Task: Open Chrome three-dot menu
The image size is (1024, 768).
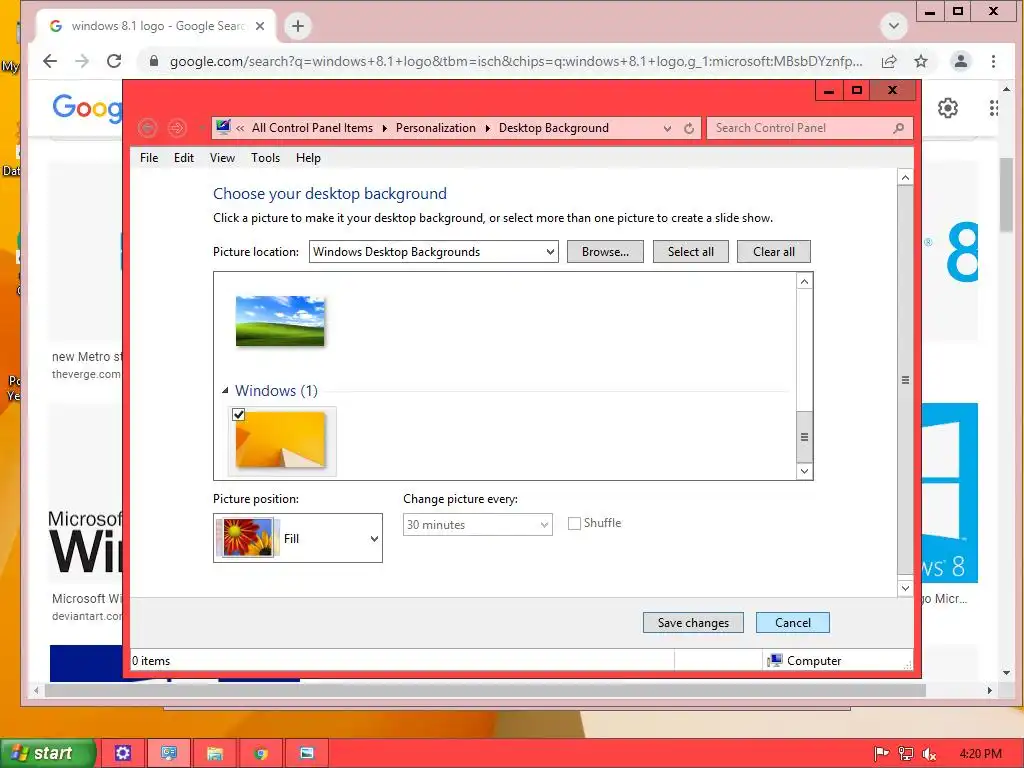Action: (x=993, y=61)
